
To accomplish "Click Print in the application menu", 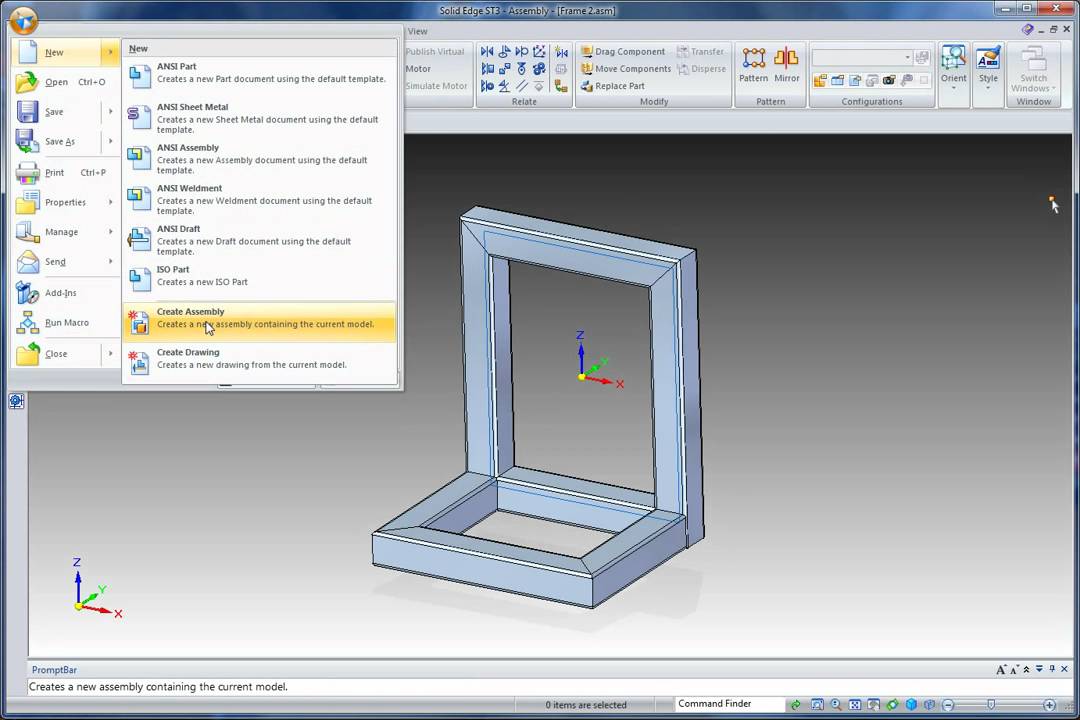I will click(x=65, y=172).
